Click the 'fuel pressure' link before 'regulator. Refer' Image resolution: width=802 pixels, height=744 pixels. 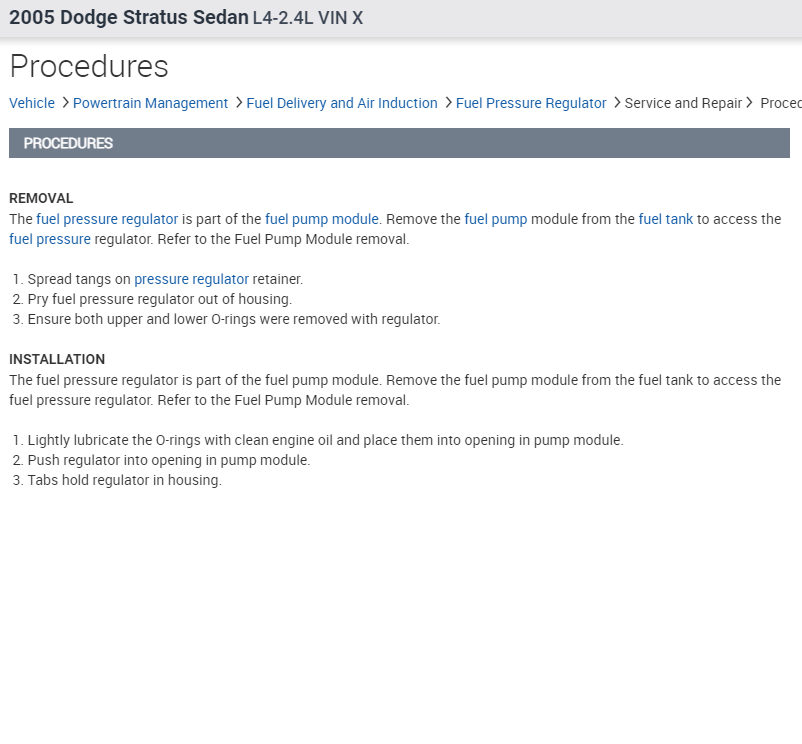tap(50, 239)
